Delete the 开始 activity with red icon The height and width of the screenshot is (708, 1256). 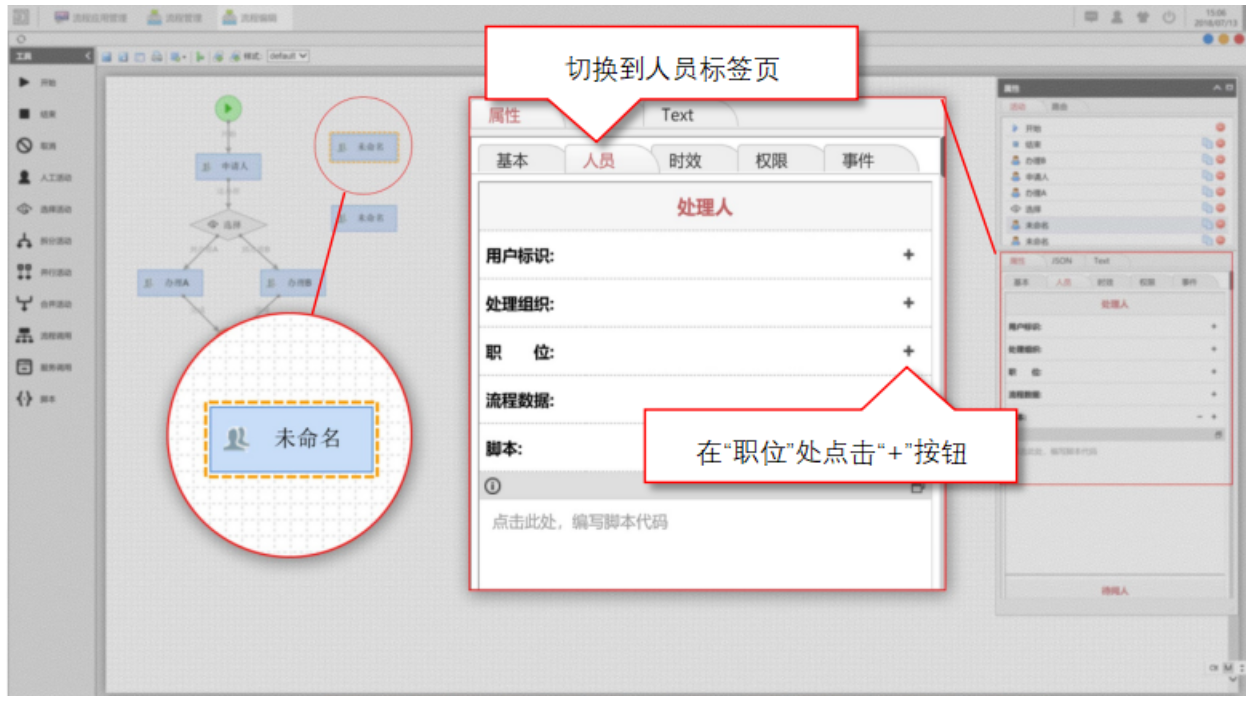(1220, 128)
